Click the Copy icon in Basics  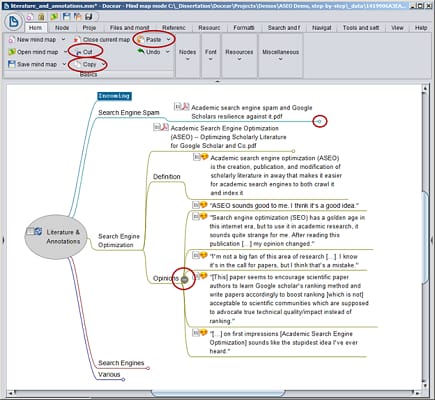pos(77,64)
